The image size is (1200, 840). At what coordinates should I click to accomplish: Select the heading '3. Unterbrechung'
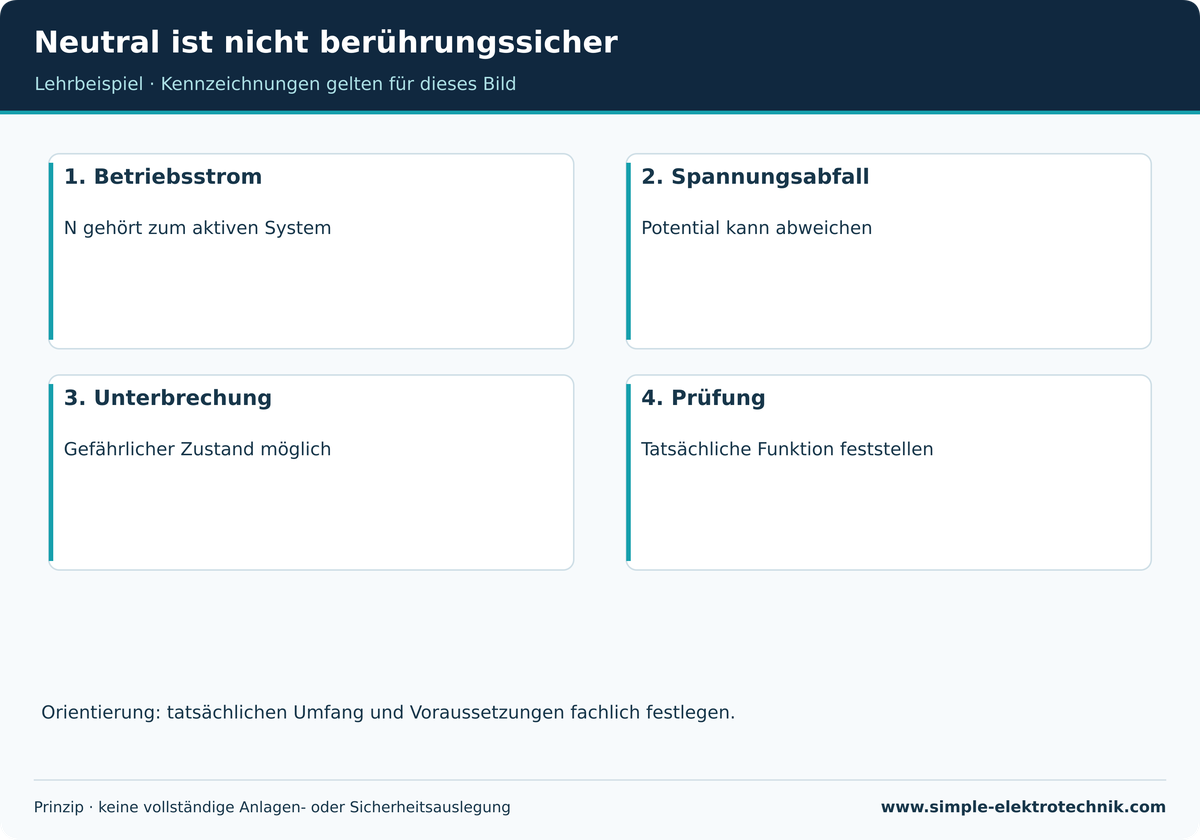click(x=168, y=398)
